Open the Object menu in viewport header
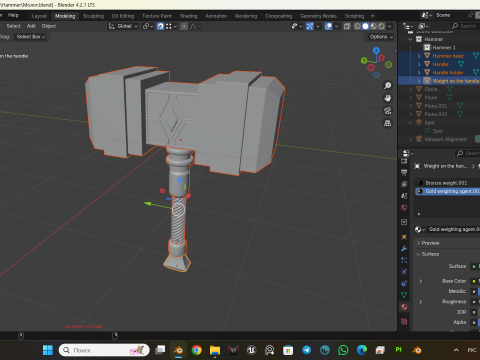Image resolution: width=480 pixels, height=360 pixels. click(49, 26)
